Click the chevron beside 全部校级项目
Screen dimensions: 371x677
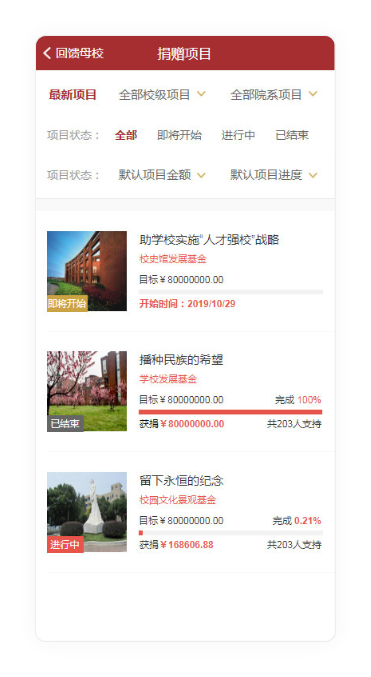click(x=201, y=94)
